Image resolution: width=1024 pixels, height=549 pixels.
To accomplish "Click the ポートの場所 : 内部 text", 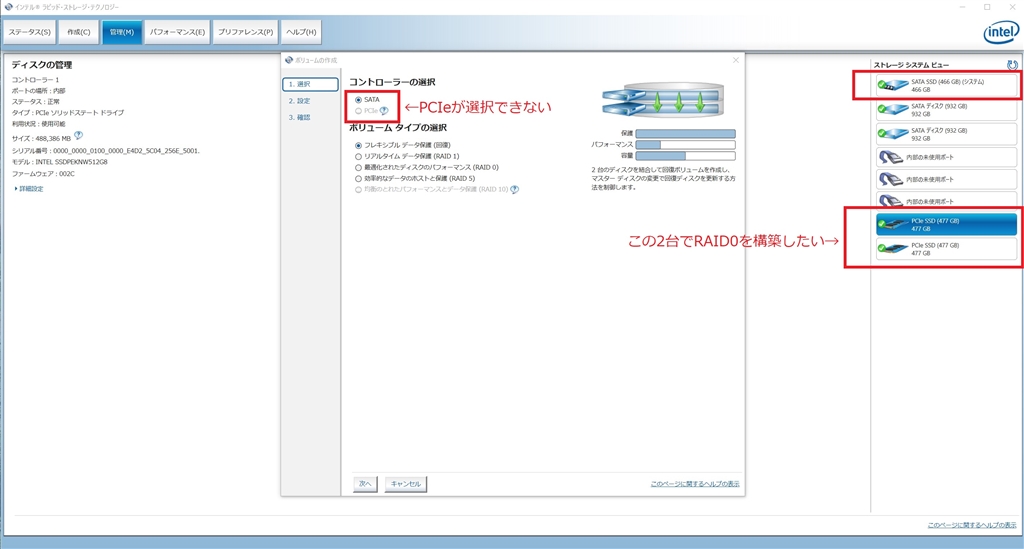I will click(x=39, y=91).
